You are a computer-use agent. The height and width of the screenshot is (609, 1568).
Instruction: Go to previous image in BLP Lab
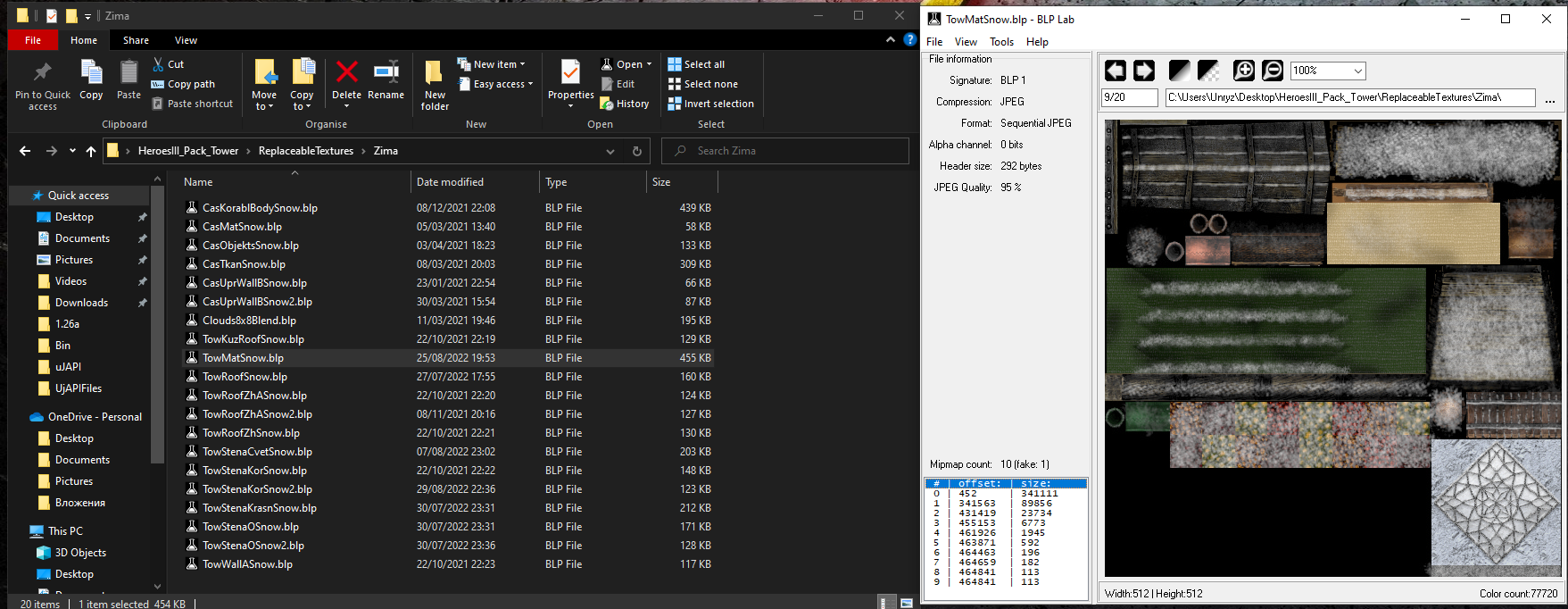pyautogui.click(x=1115, y=71)
